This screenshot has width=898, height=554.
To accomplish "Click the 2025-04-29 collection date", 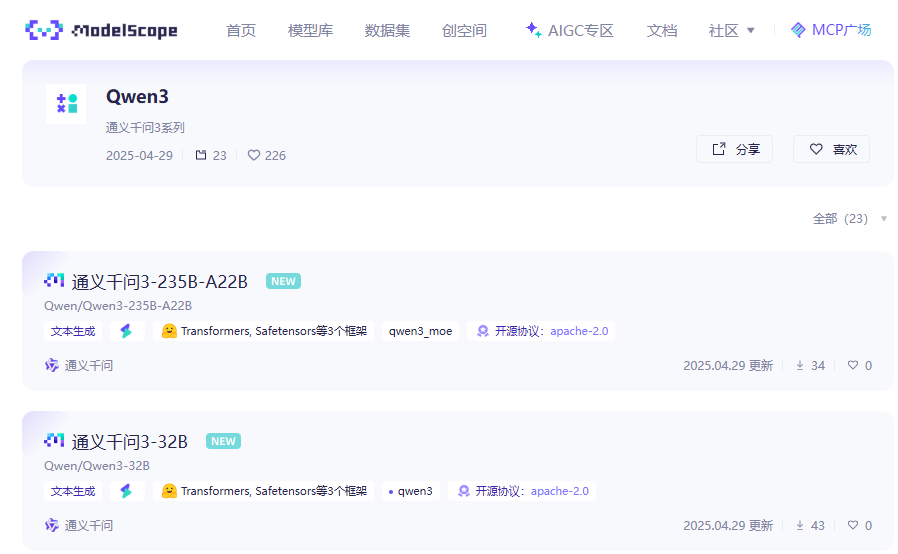I will (x=139, y=155).
